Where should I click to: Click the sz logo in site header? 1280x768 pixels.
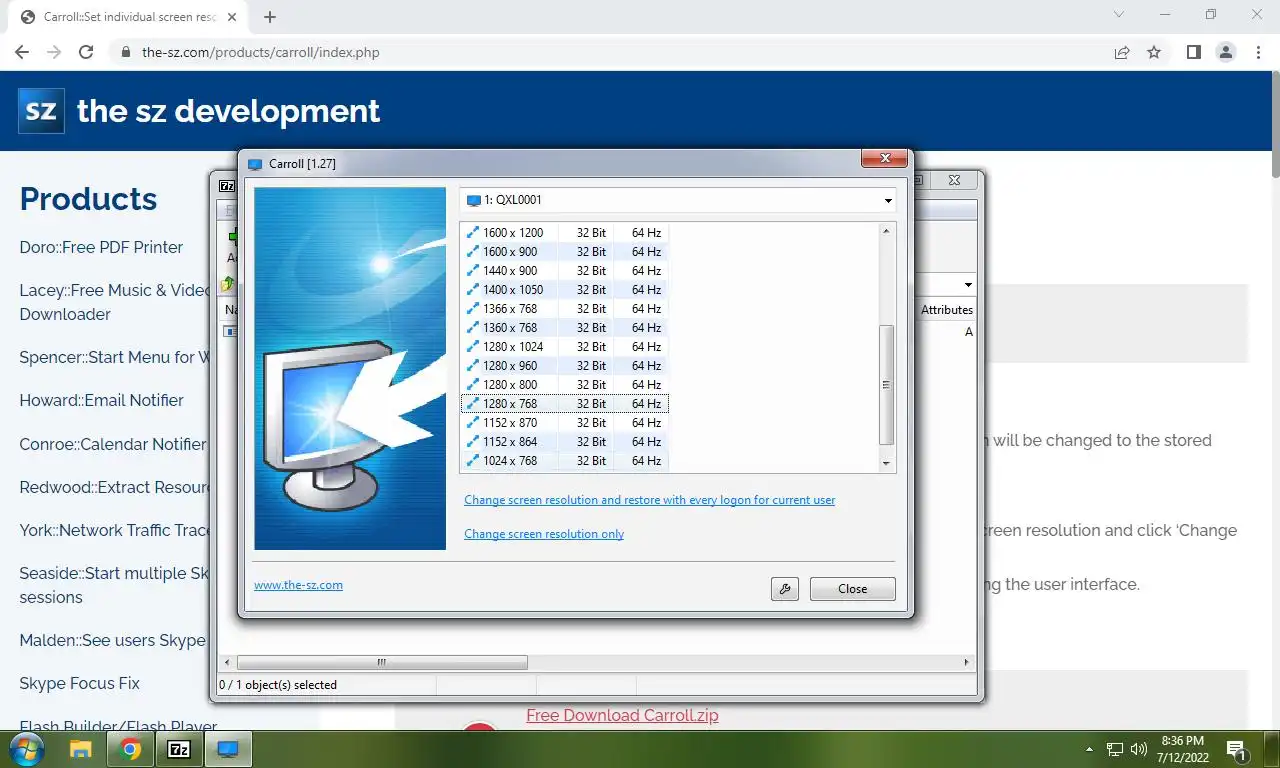pyautogui.click(x=41, y=110)
